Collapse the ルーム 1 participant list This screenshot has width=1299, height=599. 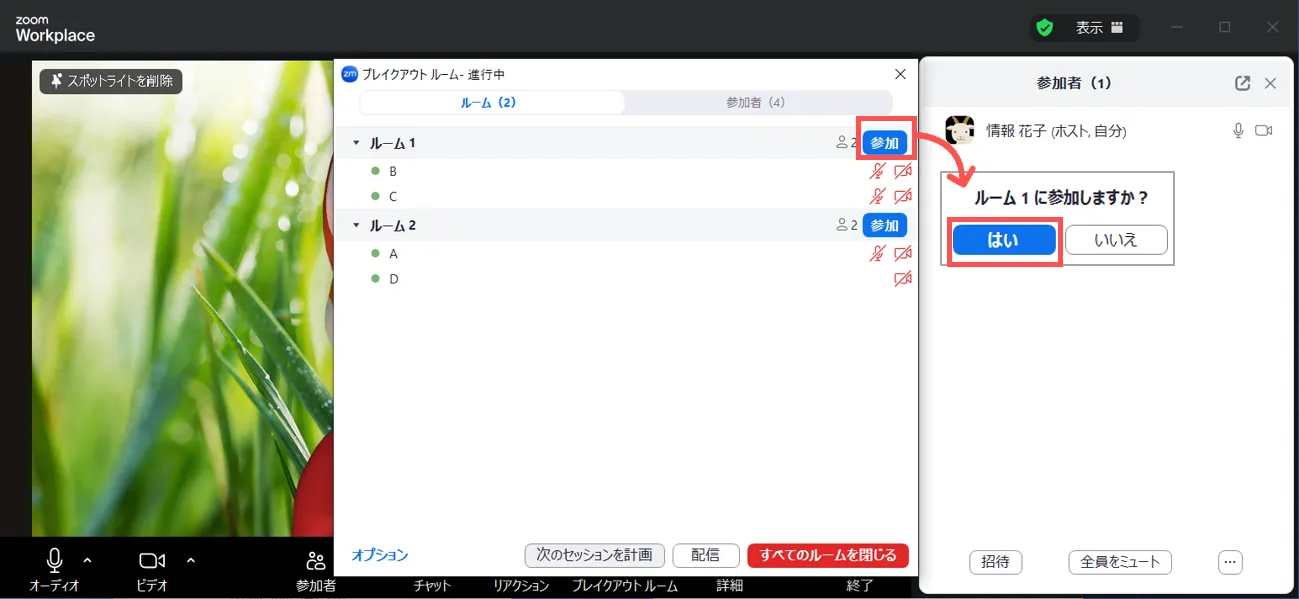(x=355, y=144)
